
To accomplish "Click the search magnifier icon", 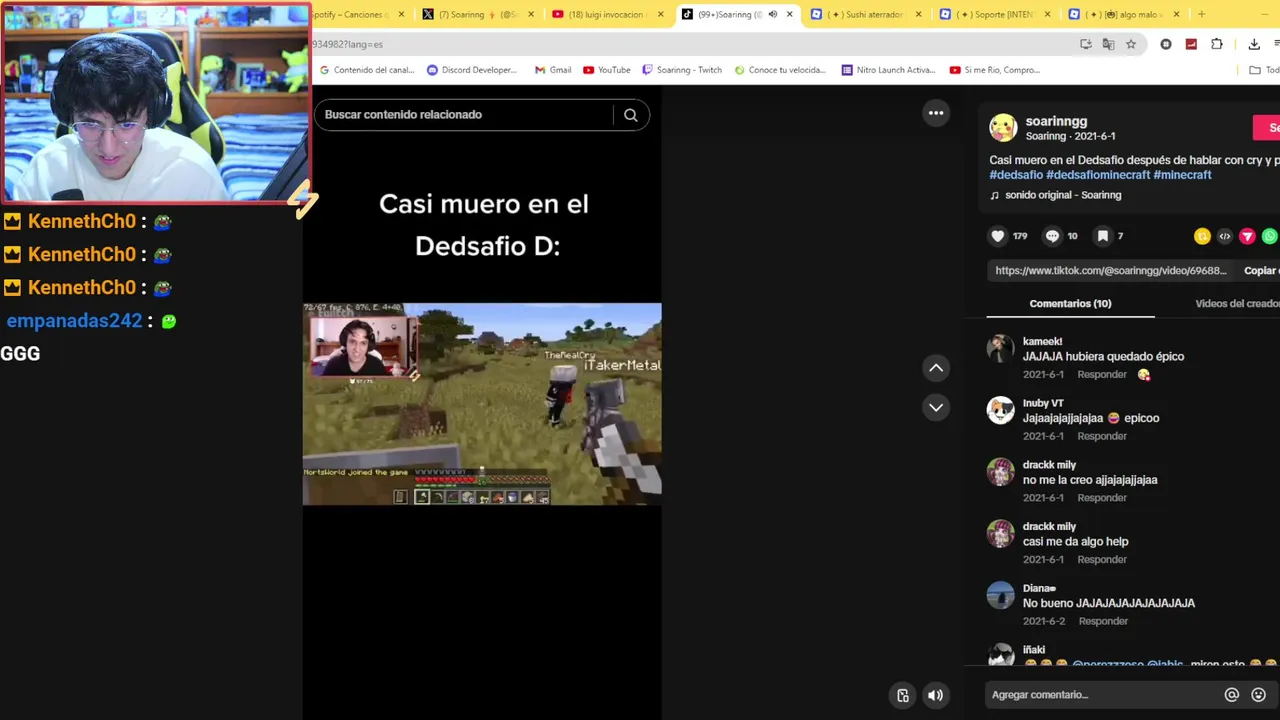I will (x=631, y=115).
